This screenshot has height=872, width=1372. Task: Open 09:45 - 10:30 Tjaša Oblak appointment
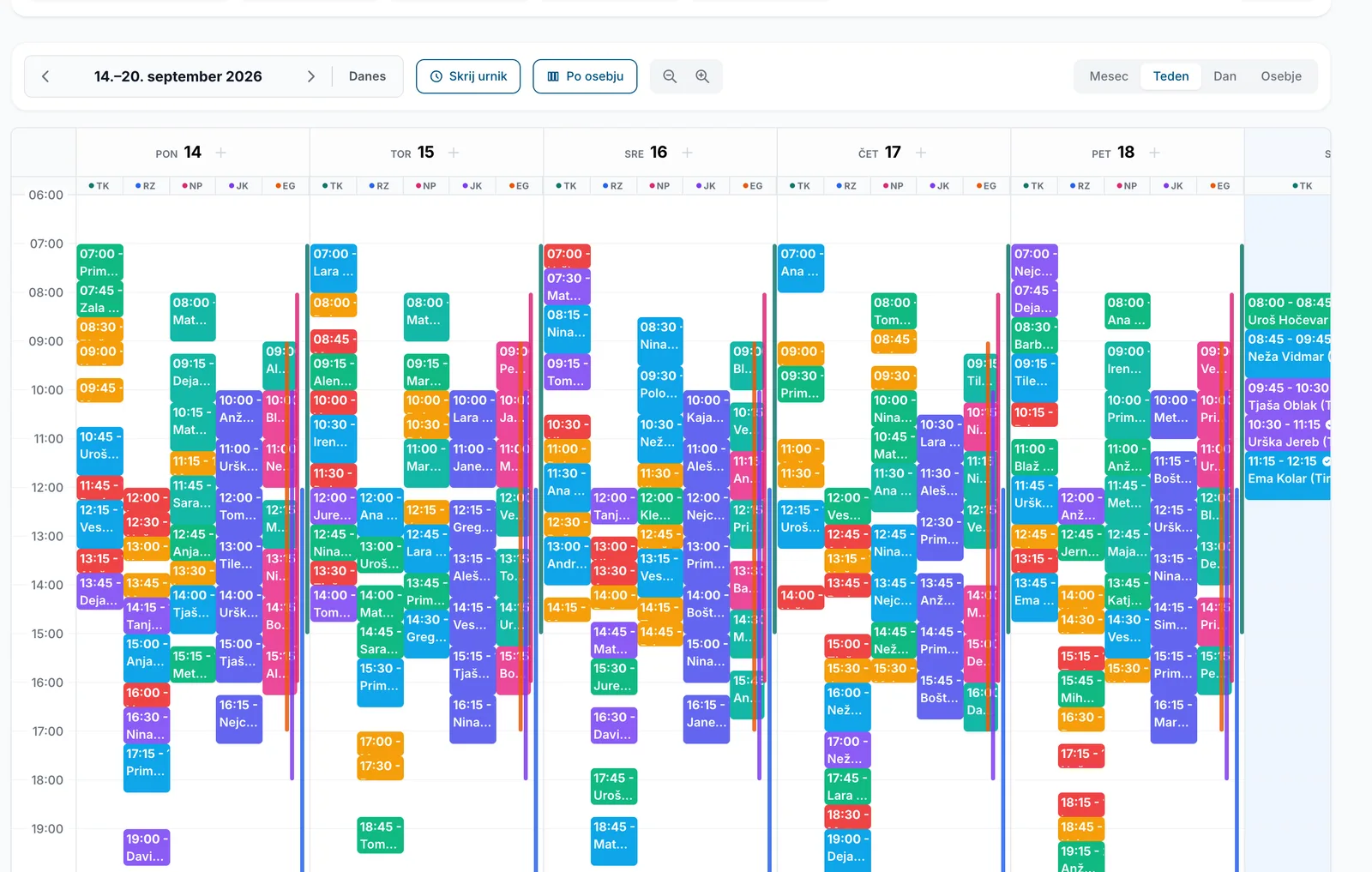(x=1288, y=396)
